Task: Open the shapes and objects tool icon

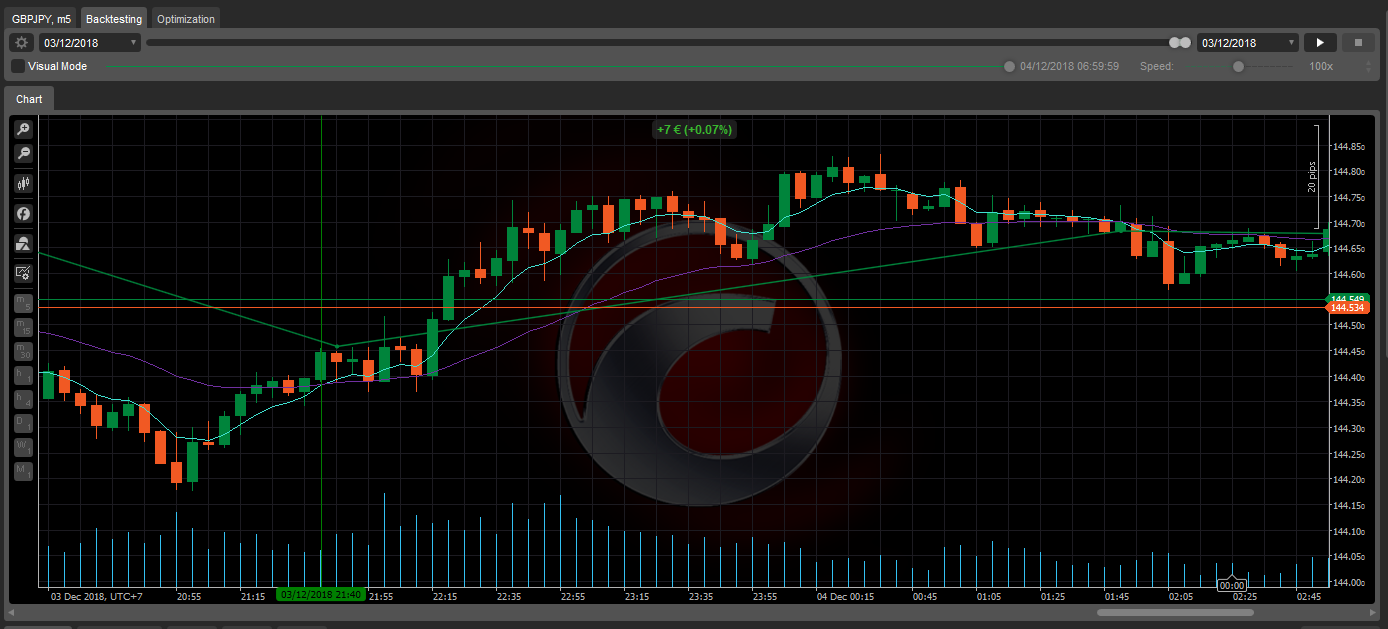Action: coord(22,243)
